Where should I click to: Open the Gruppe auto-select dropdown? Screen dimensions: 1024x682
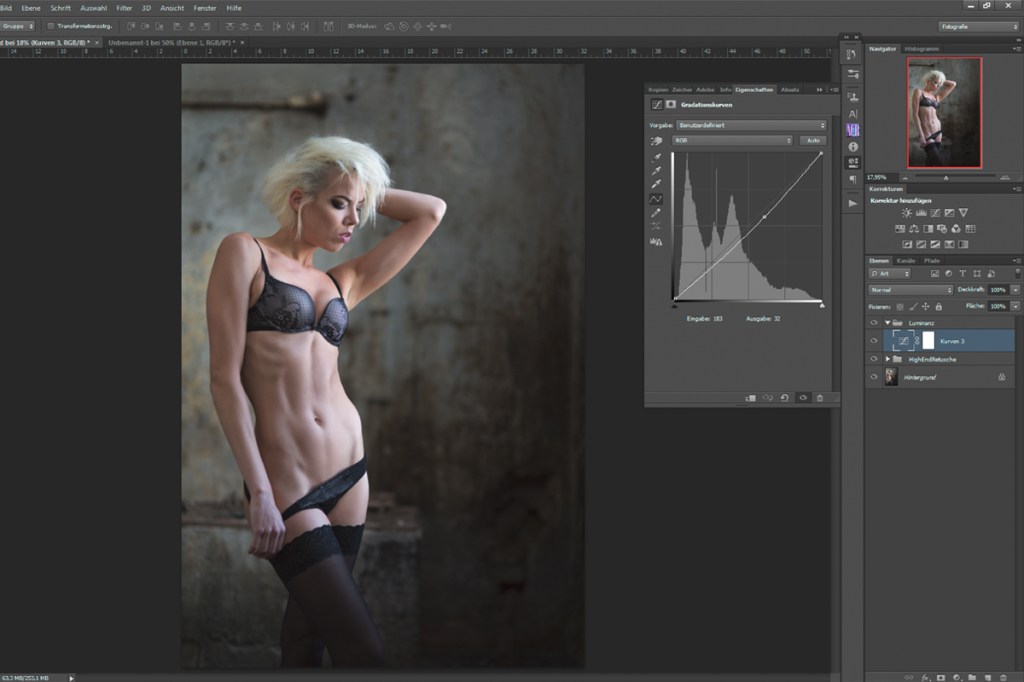coord(18,26)
